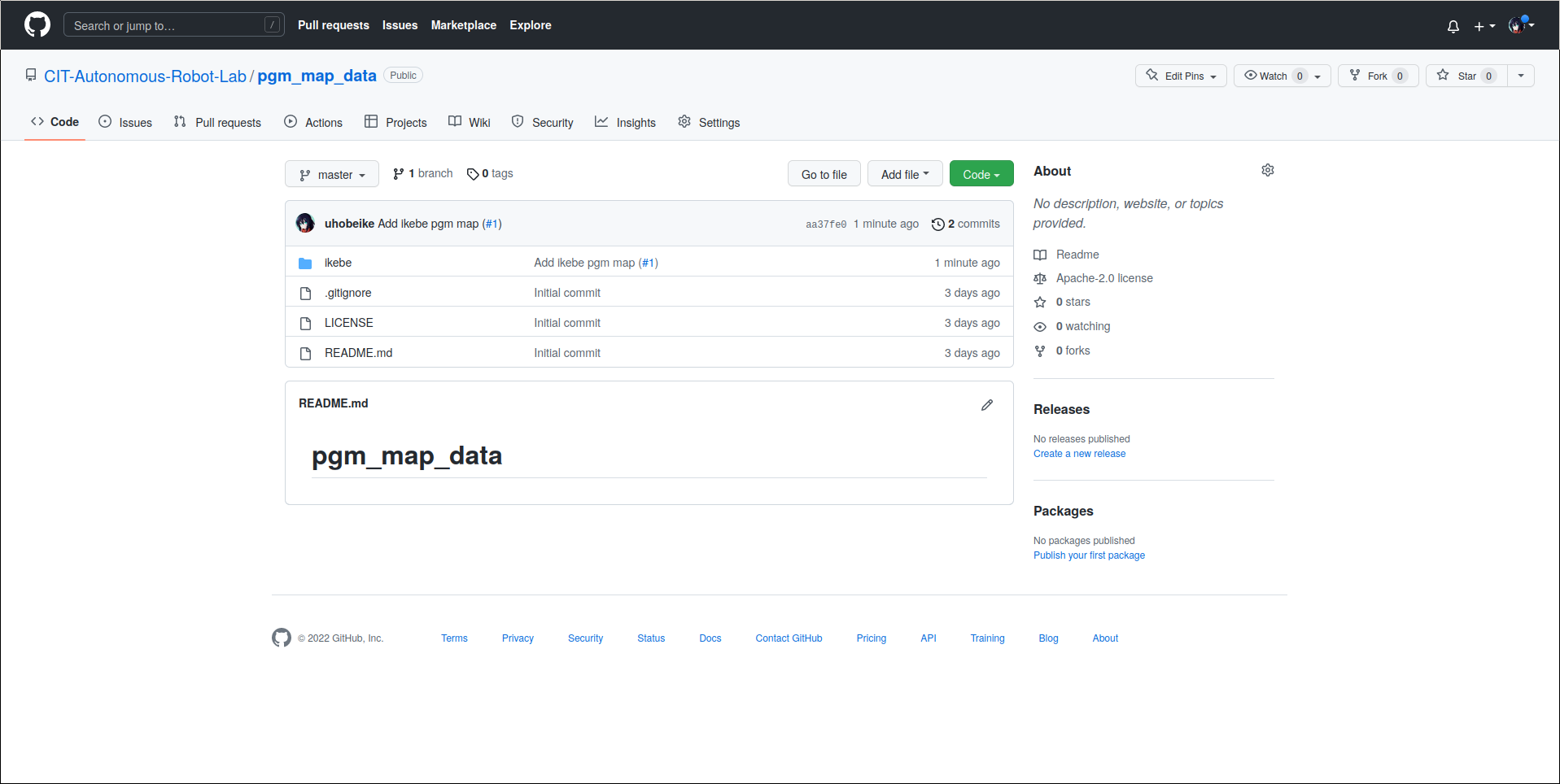This screenshot has width=1560, height=784.
Task: Go to Explore
Action: (x=531, y=25)
